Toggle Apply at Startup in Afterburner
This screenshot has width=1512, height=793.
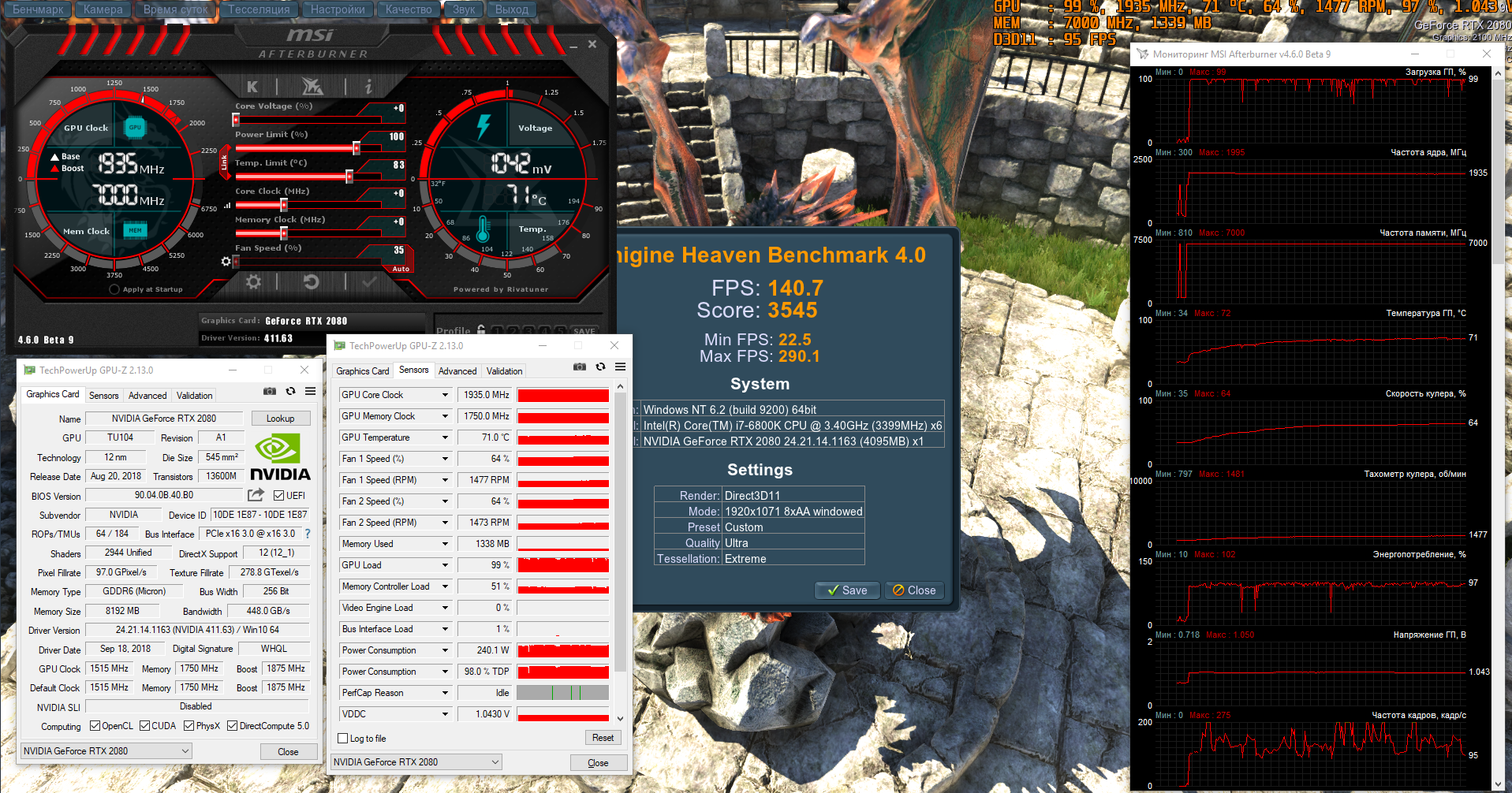(114, 289)
